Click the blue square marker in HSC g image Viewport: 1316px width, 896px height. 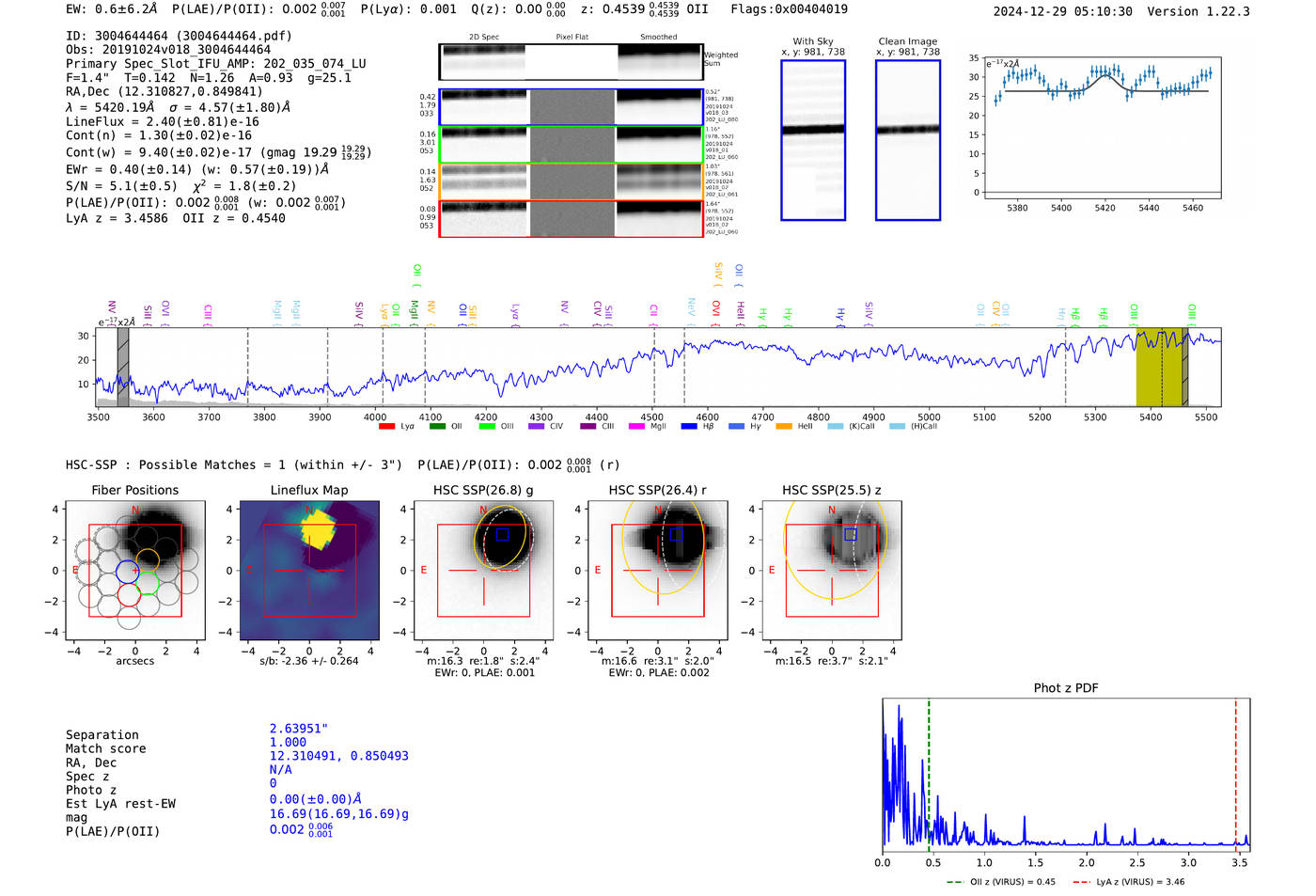click(x=502, y=534)
